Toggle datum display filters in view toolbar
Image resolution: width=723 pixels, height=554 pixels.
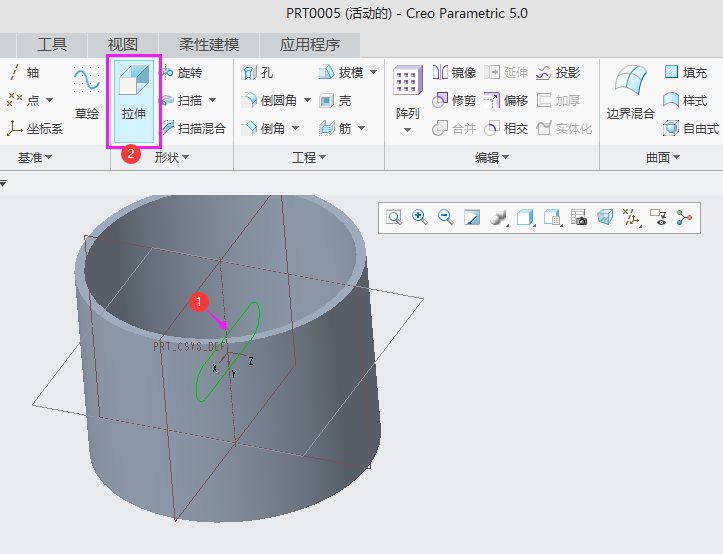(x=631, y=217)
